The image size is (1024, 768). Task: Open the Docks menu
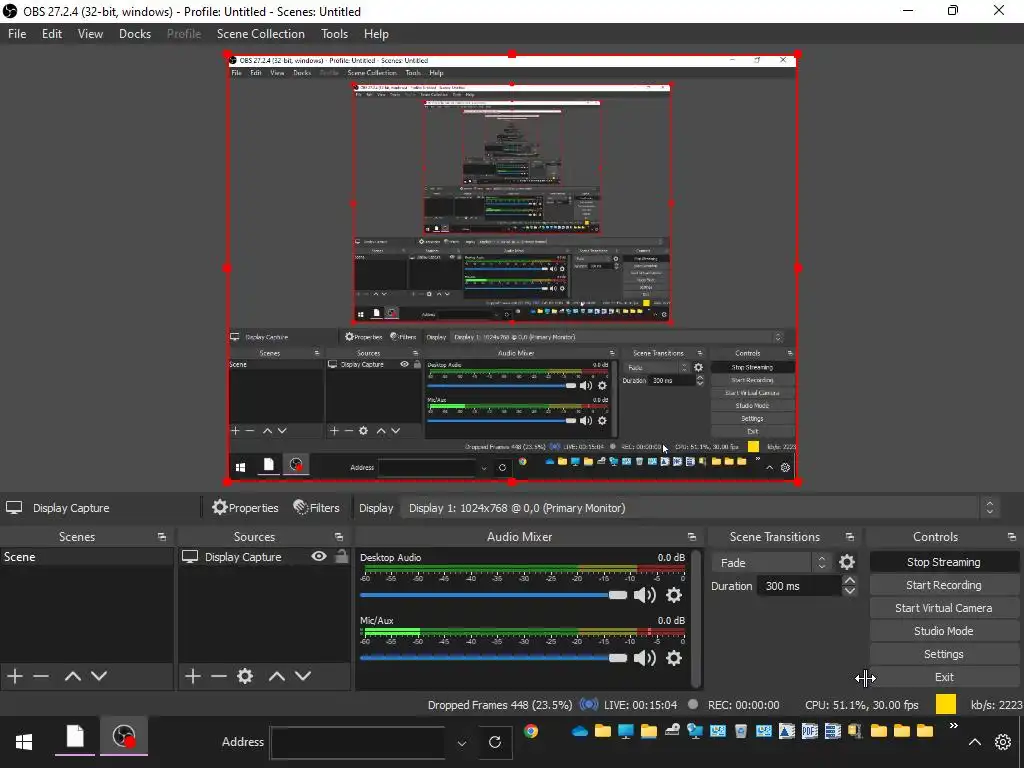click(135, 34)
